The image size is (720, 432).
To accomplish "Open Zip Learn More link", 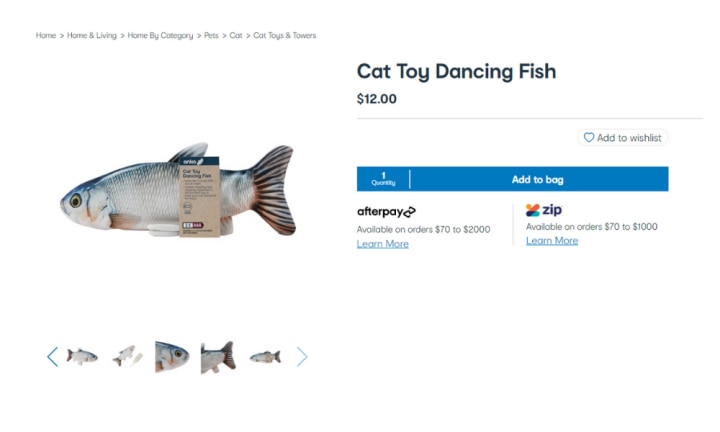I will (x=552, y=241).
